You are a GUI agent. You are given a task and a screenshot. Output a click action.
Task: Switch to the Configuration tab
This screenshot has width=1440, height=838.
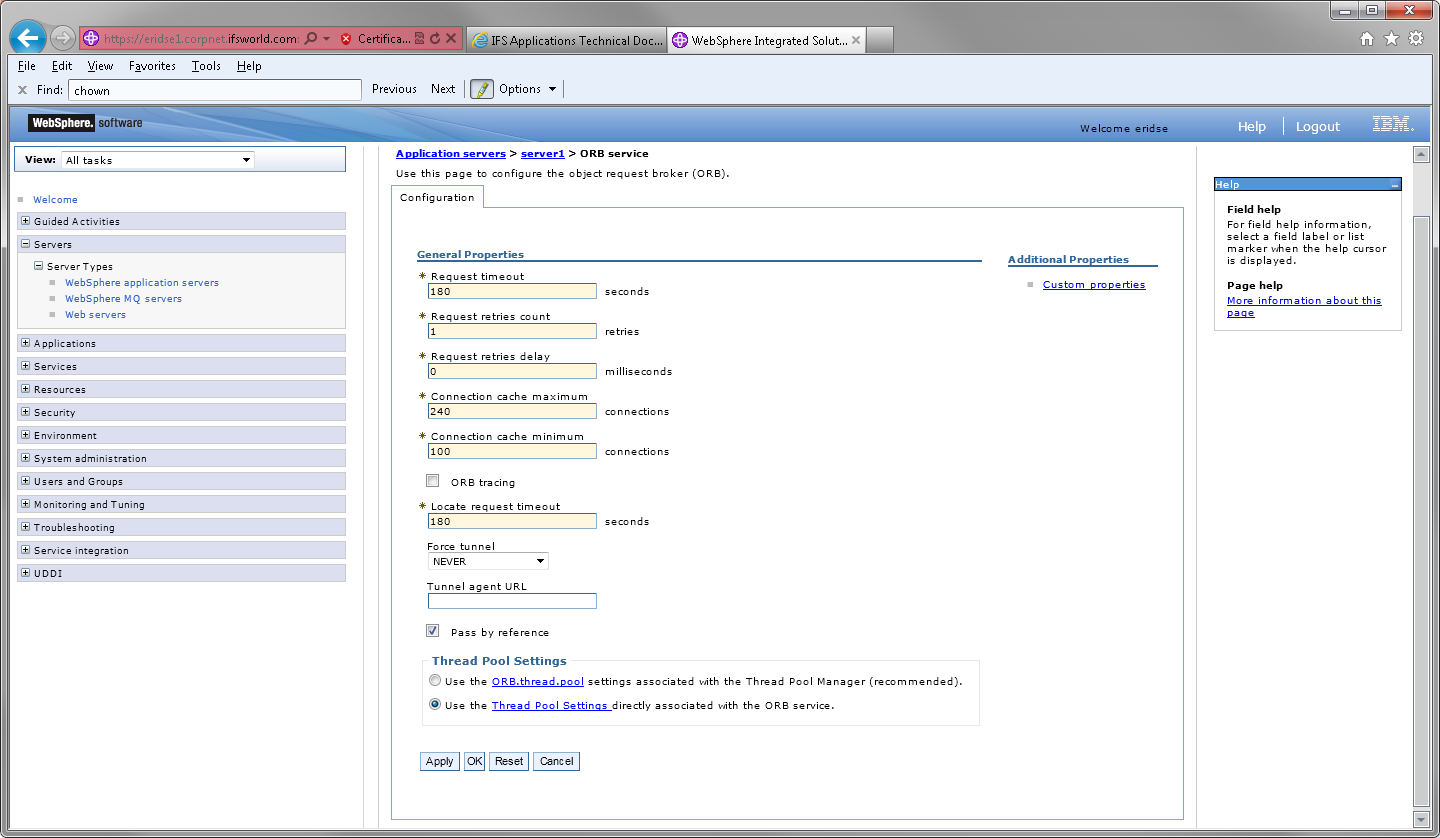click(437, 197)
